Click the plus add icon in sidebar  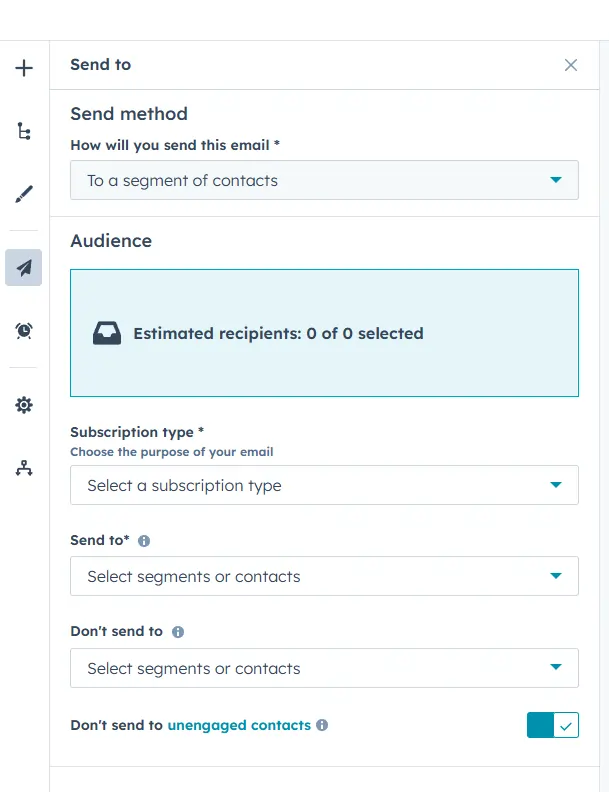(x=24, y=68)
